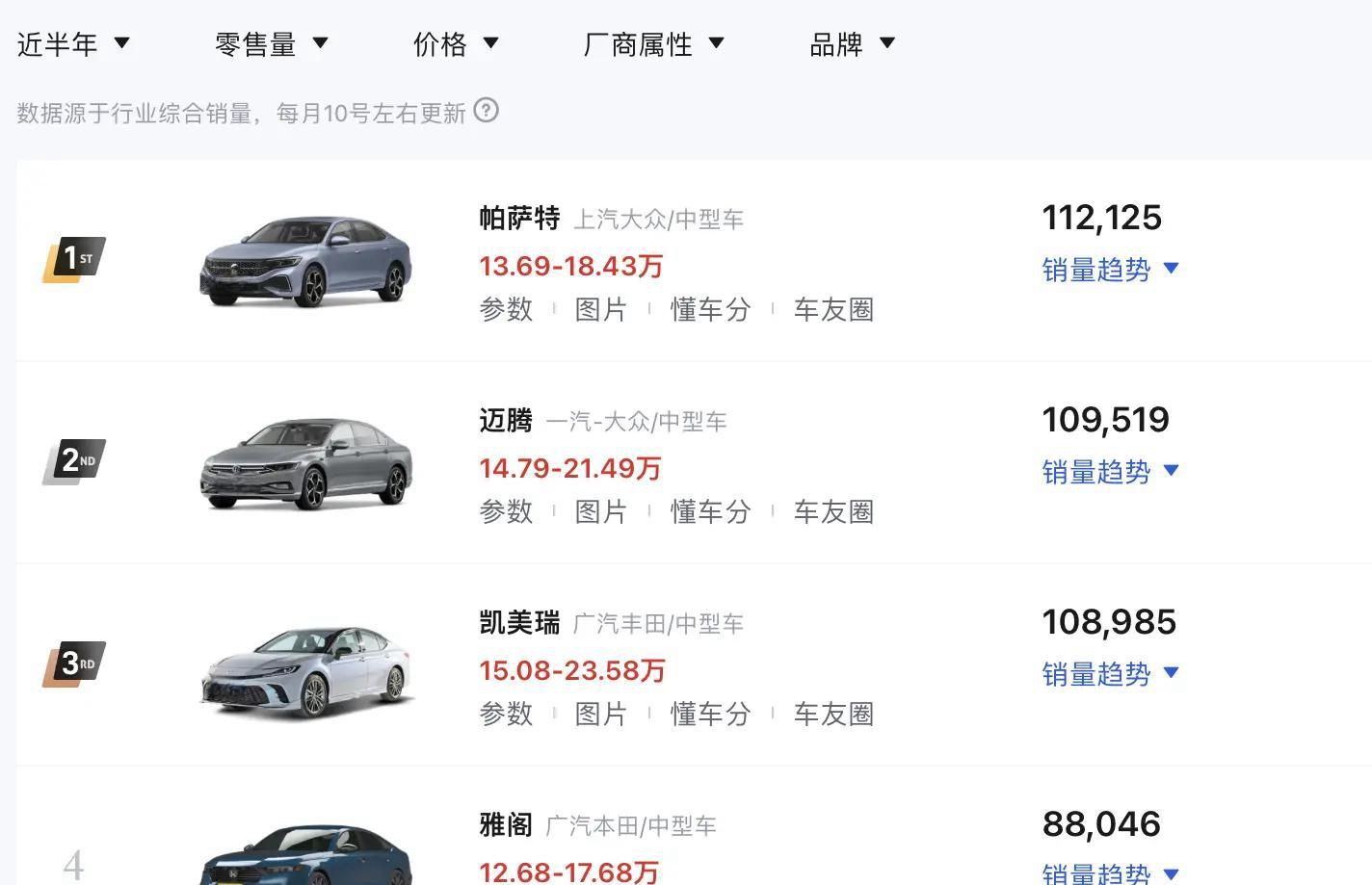This screenshot has height=885, width=1372.
Task: Open the 迈腾 car image
Action: [306, 463]
